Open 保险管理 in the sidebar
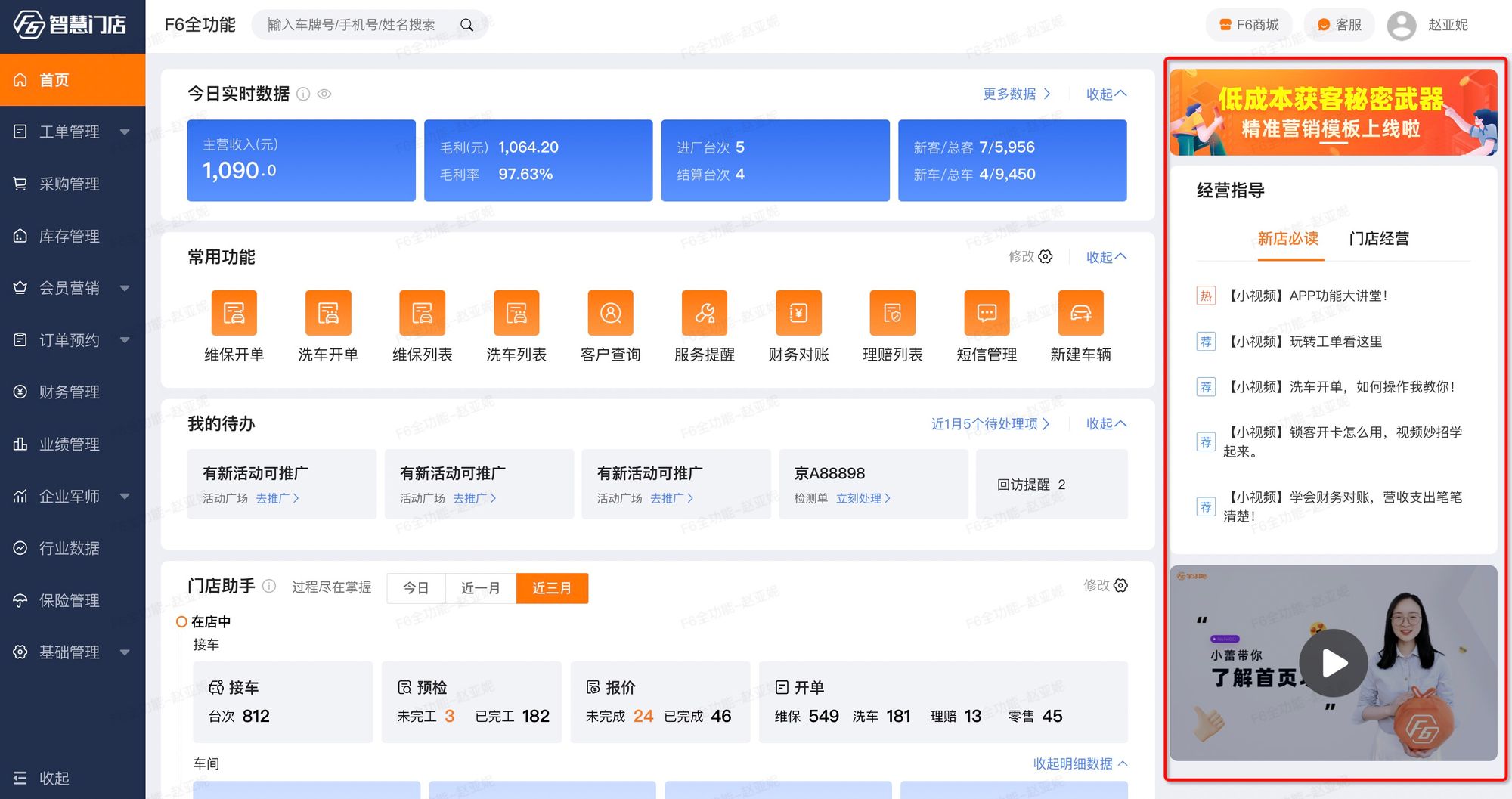This screenshot has width=1512, height=799. click(73, 600)
